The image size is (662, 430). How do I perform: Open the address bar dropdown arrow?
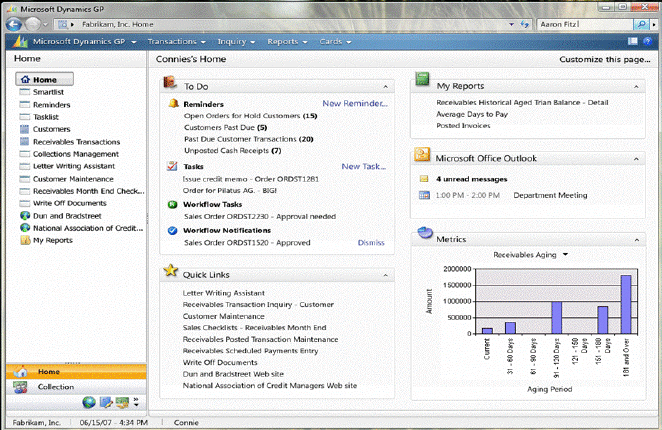(x=511, y=24)
